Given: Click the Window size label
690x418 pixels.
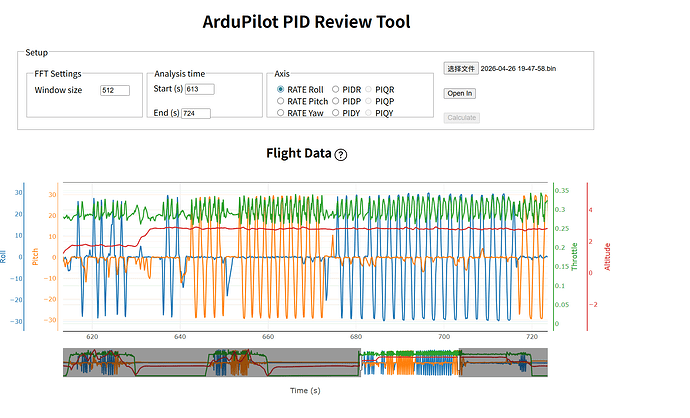Looking at the screenshot, I should click(58, 90).
